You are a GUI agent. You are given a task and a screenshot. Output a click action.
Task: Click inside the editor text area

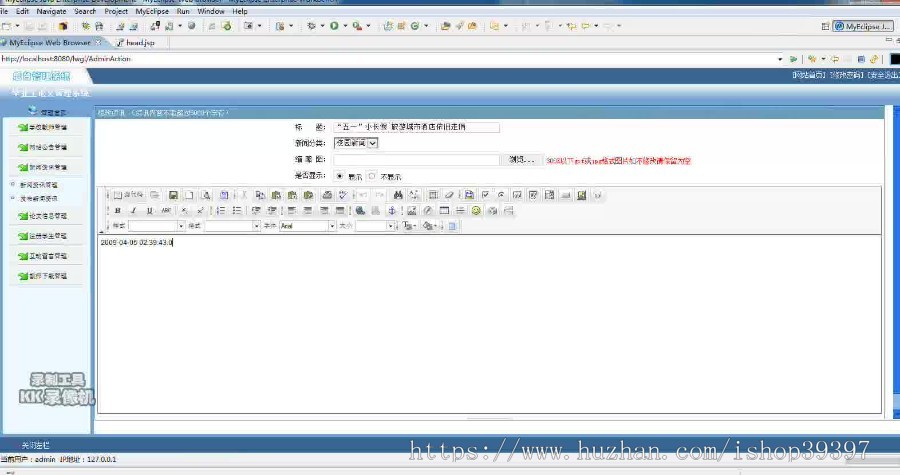[490, 324]
